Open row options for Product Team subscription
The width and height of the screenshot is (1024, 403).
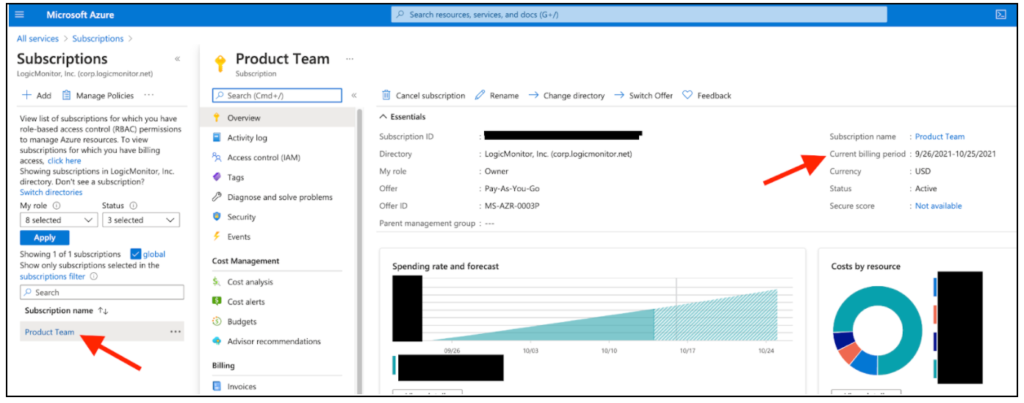coord(175,332)
